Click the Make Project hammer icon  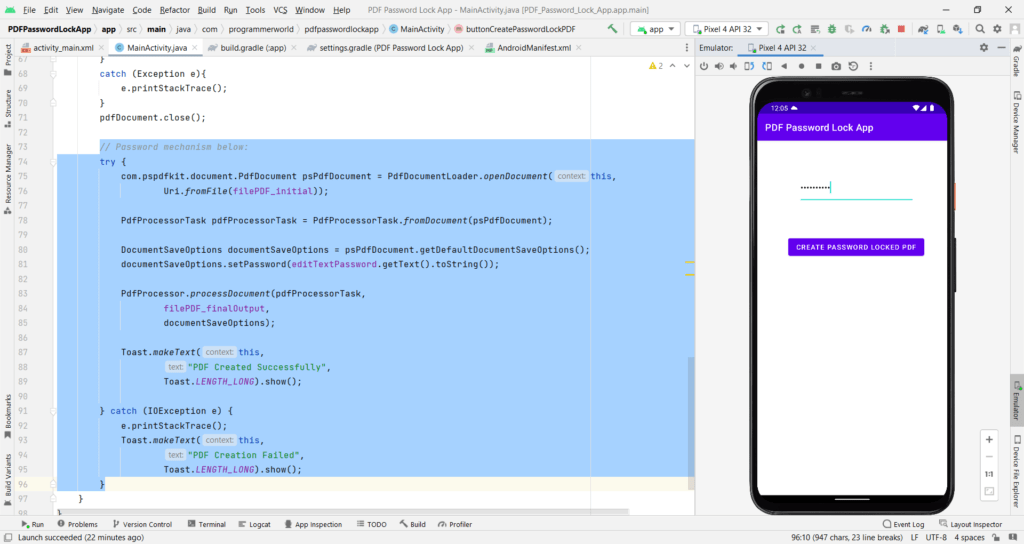[x=612, y=29]
